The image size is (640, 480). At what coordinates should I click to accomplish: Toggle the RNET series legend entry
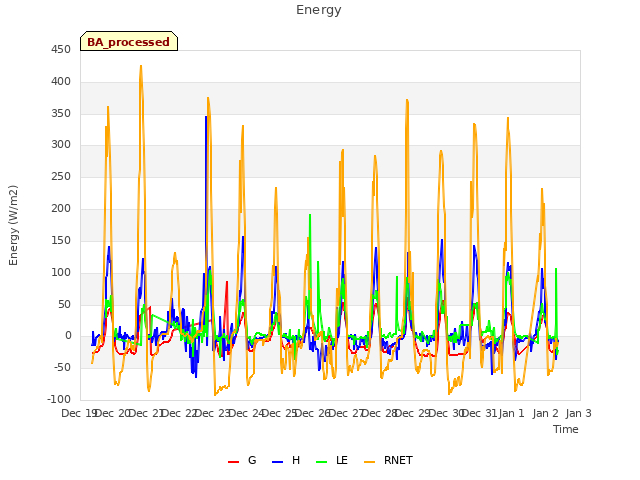click(x=388, y=460)
